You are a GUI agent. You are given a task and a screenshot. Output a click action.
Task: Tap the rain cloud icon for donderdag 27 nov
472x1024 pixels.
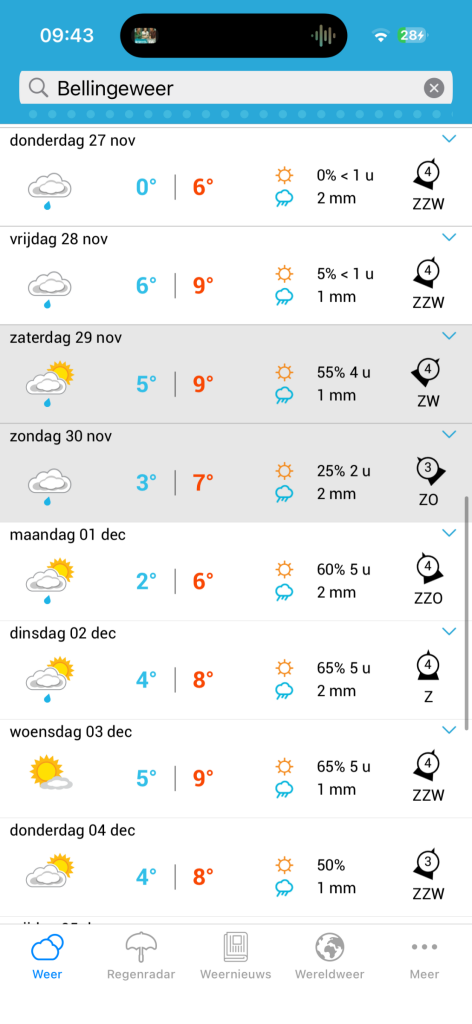50,191
